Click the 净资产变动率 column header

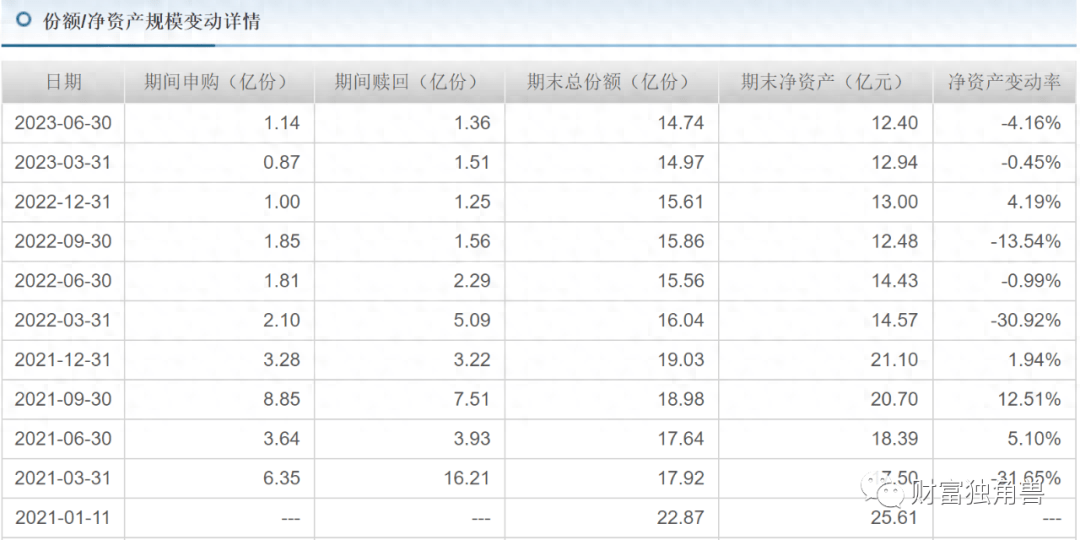tap(1004, 82)
